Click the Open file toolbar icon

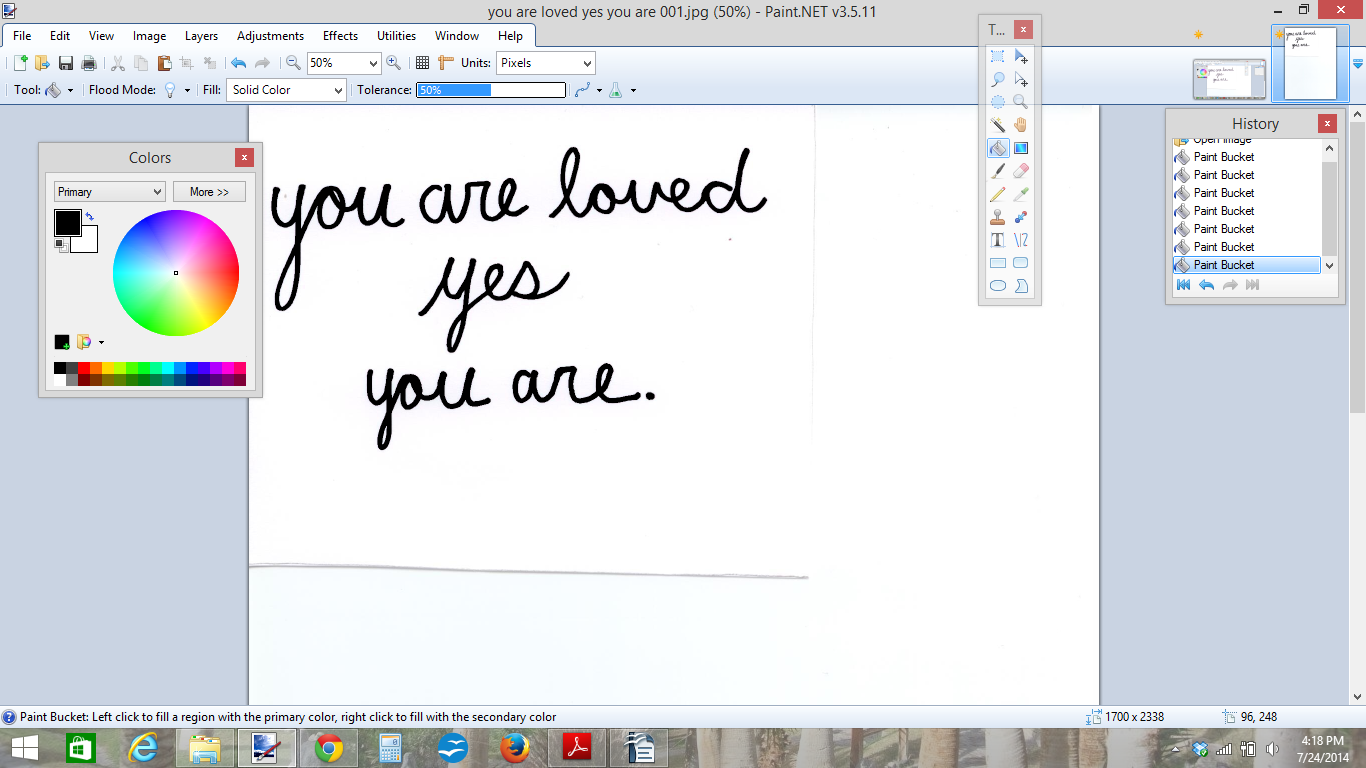42,63
